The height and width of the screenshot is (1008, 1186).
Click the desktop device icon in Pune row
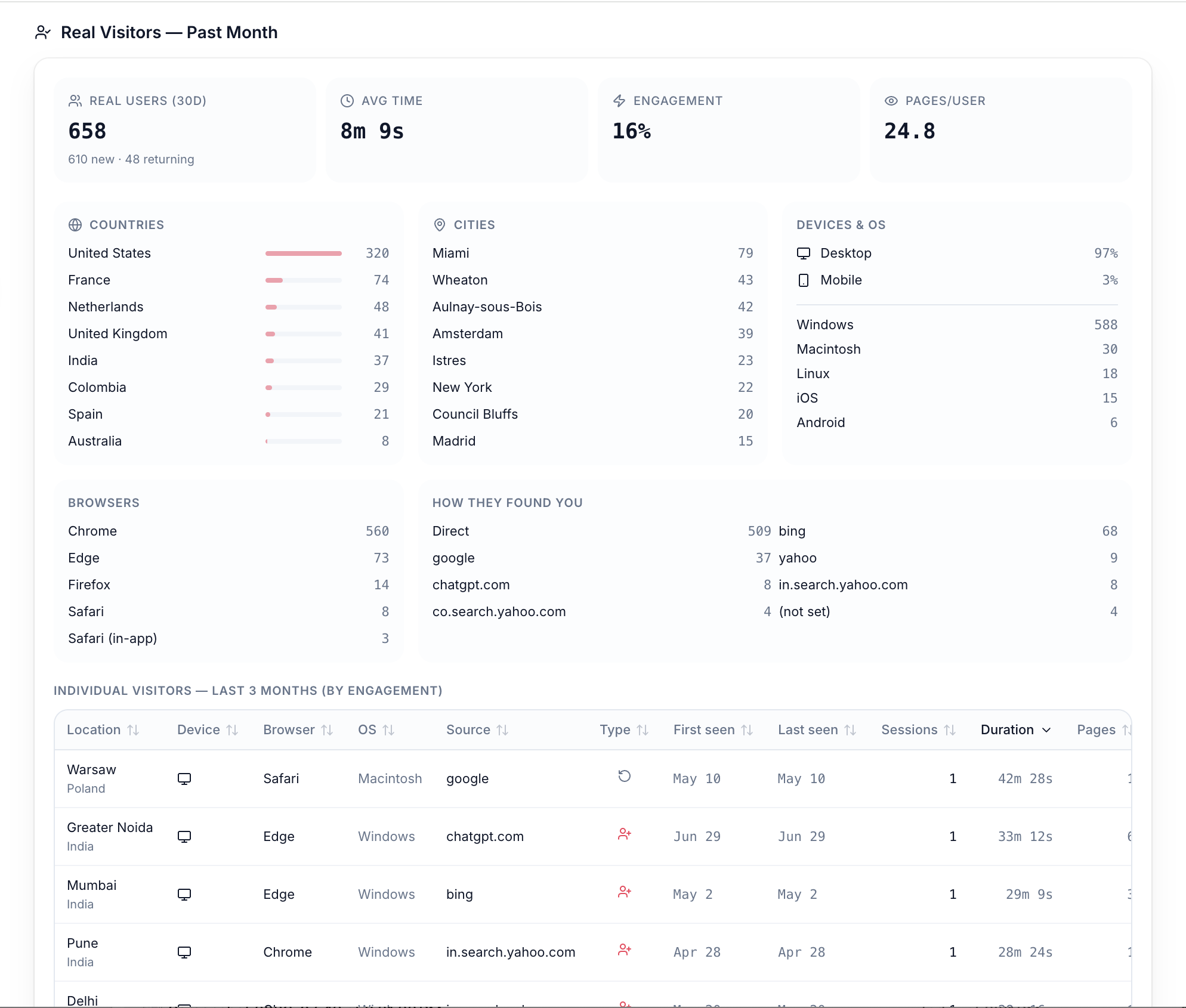[x=184, y=953]
